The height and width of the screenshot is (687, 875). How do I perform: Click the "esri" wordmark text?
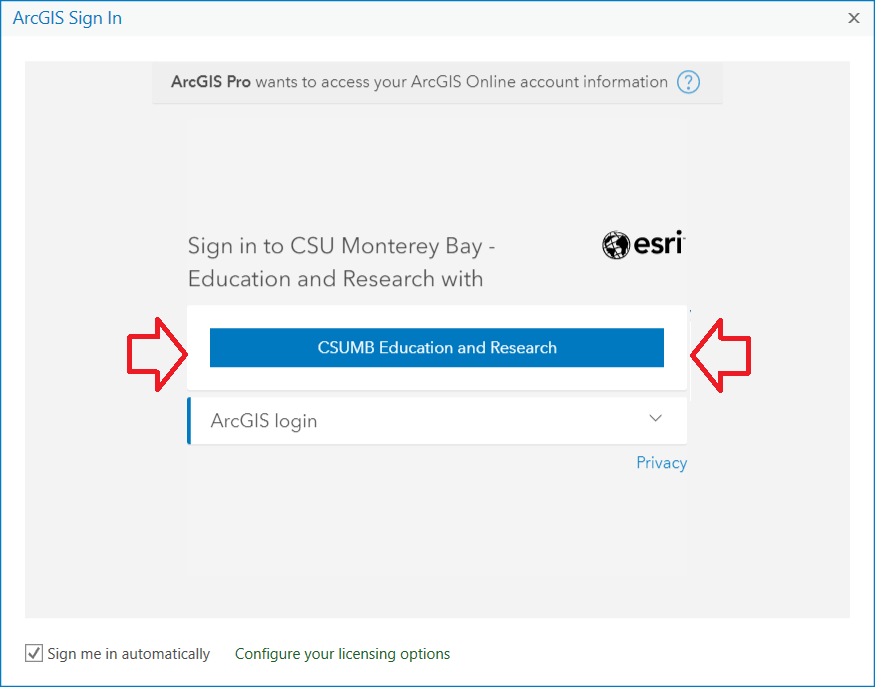point(659,243)
